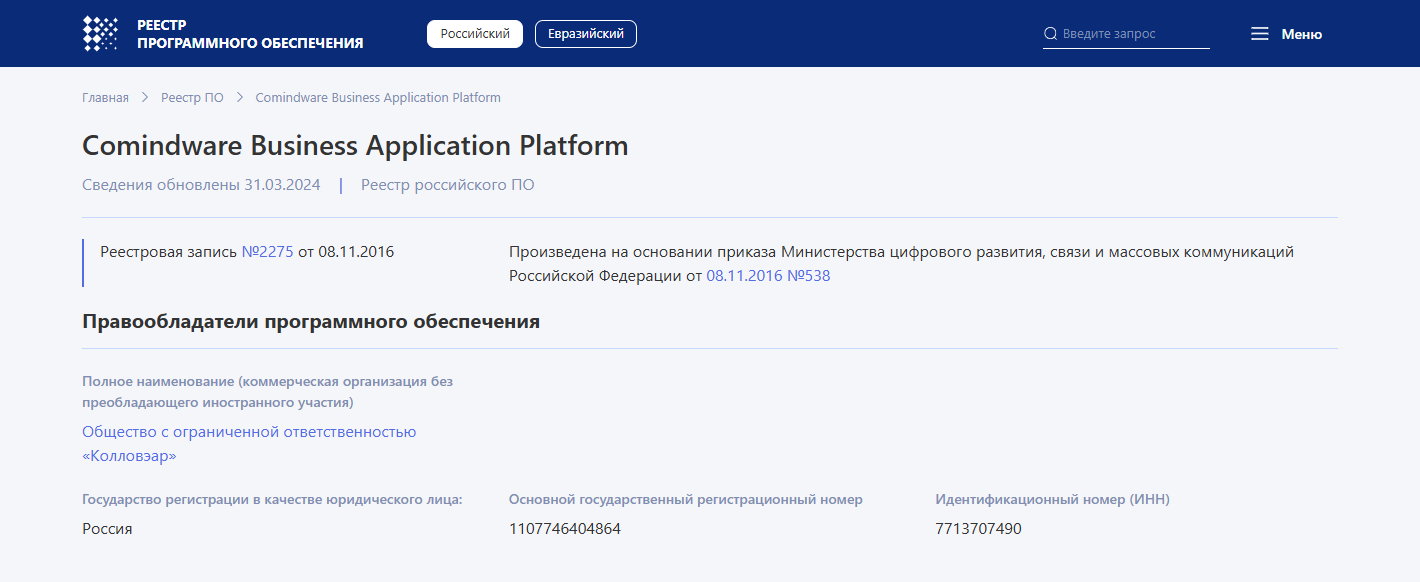This screenshot has width=1420, height=582.
Task: Select the ОГРН number 1107746404864
Action: 564,528
